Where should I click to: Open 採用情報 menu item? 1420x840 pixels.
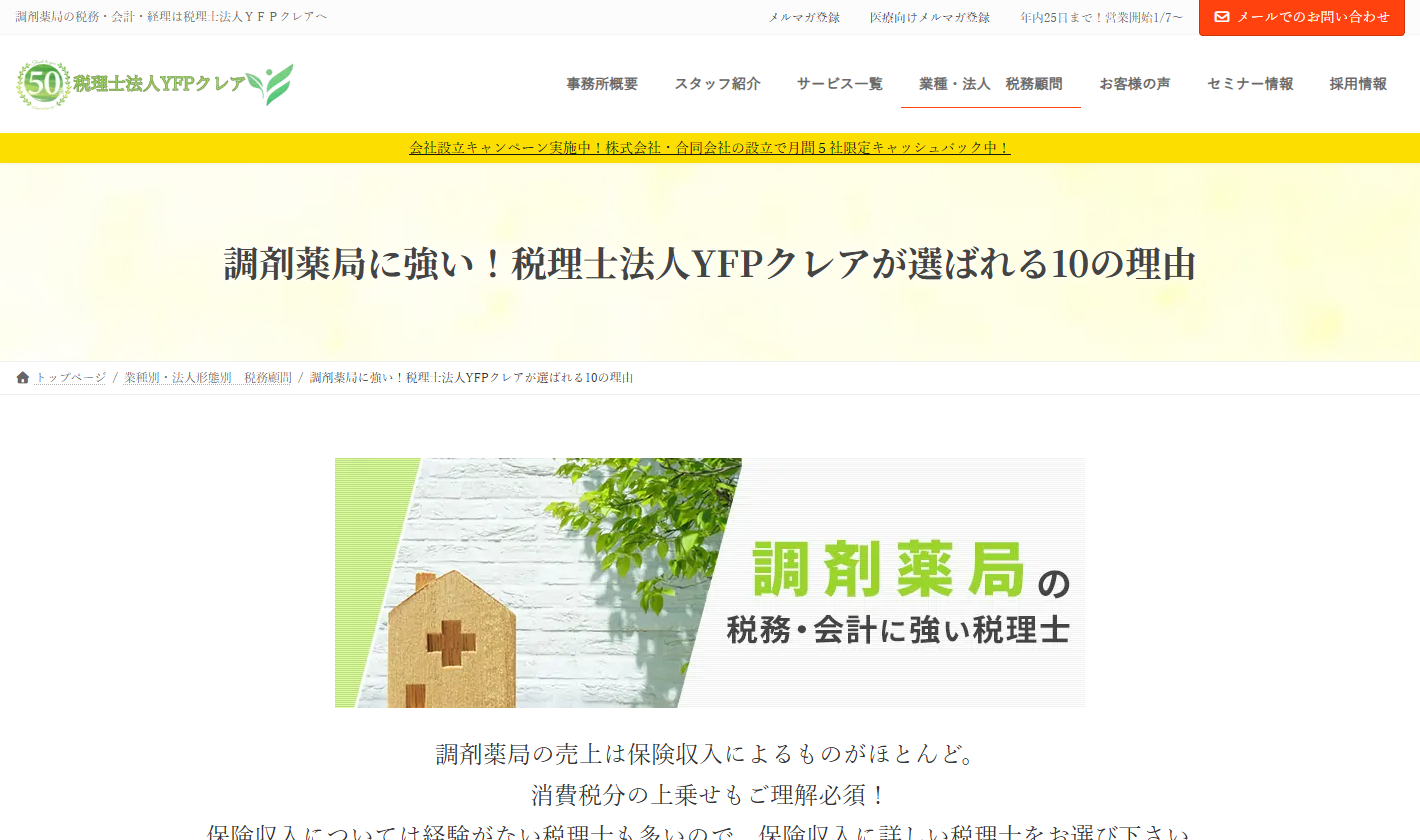1358,84
